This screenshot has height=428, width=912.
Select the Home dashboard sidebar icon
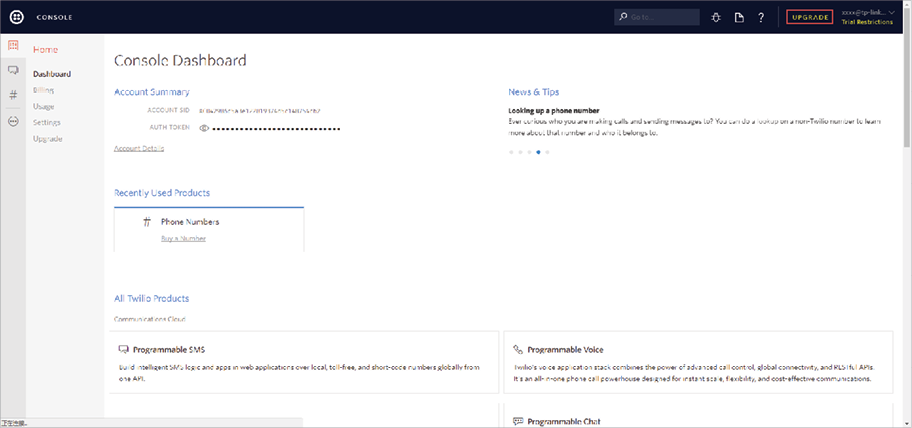(x=13, y=45)
